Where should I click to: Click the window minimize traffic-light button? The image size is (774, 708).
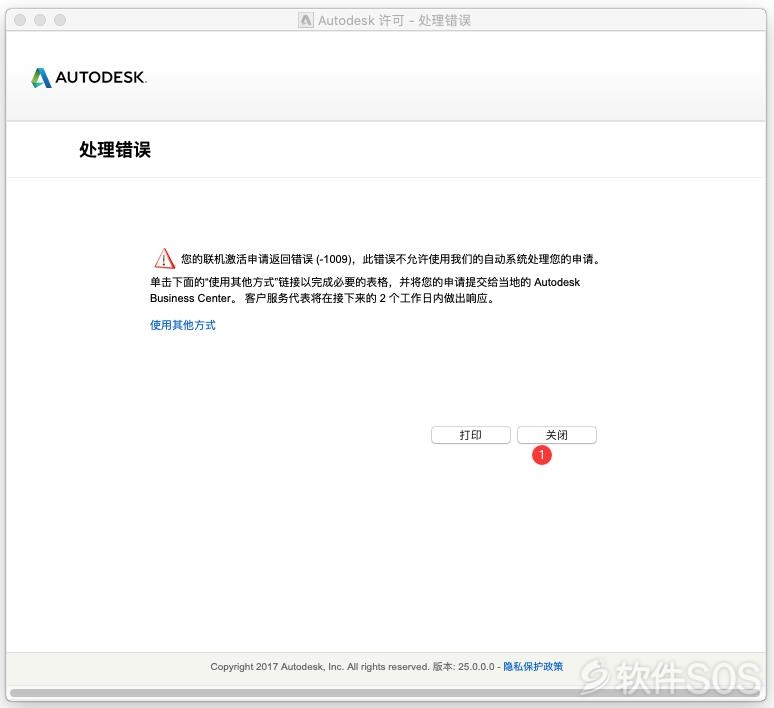click(40, 20)
